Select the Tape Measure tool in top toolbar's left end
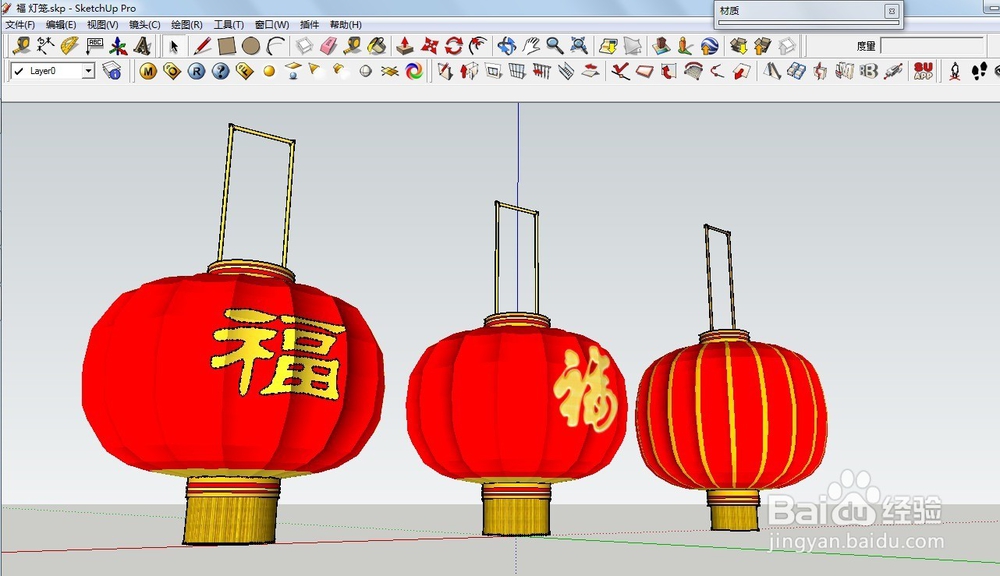Viewport: 1000px width, 576px height. [21, 46]
